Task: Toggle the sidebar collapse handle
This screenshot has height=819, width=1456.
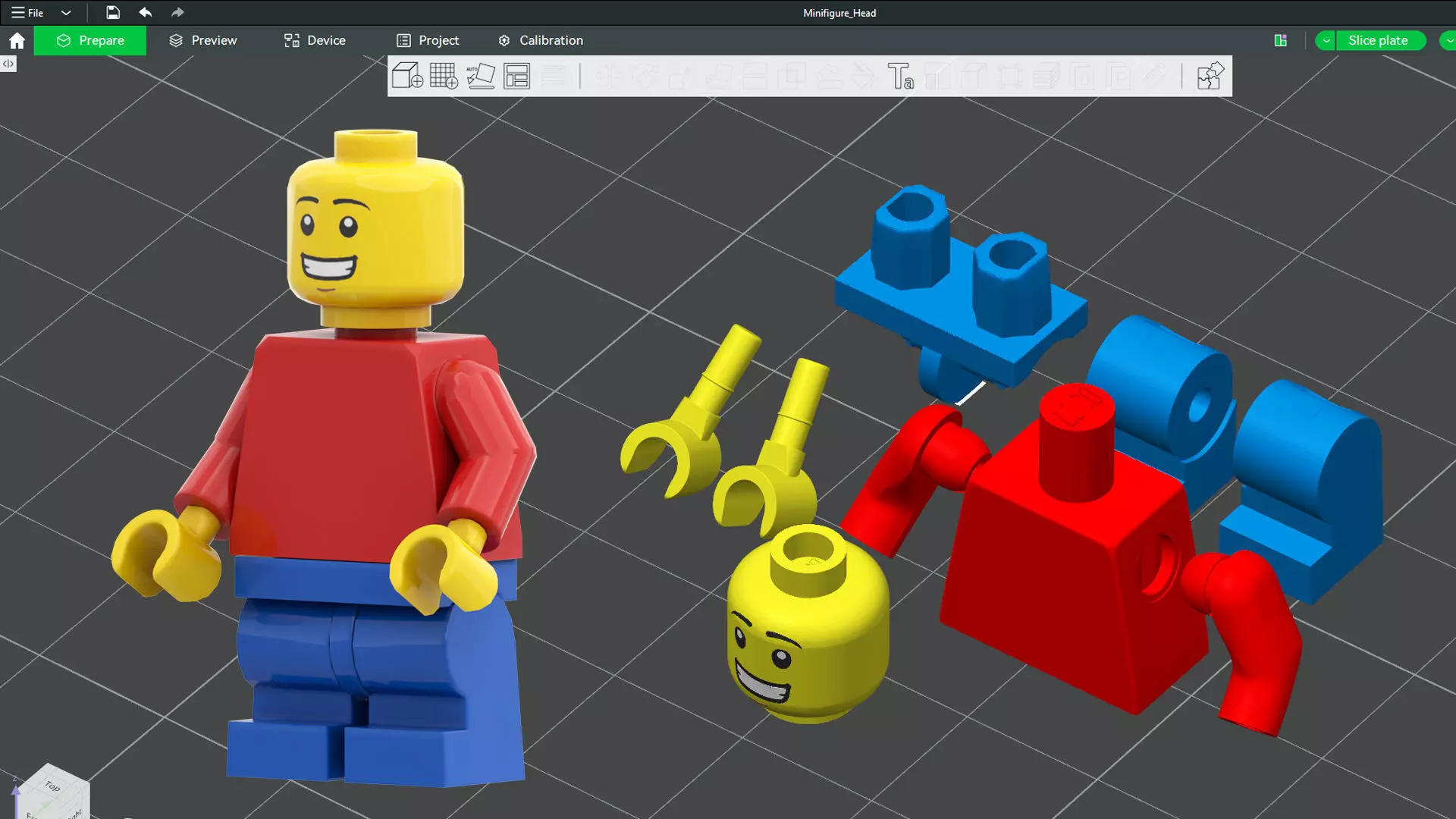Action: tap(8, 64)
